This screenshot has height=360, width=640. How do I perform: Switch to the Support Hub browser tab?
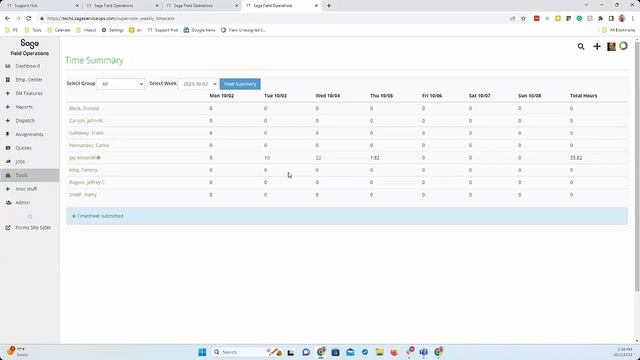(42, 6)
